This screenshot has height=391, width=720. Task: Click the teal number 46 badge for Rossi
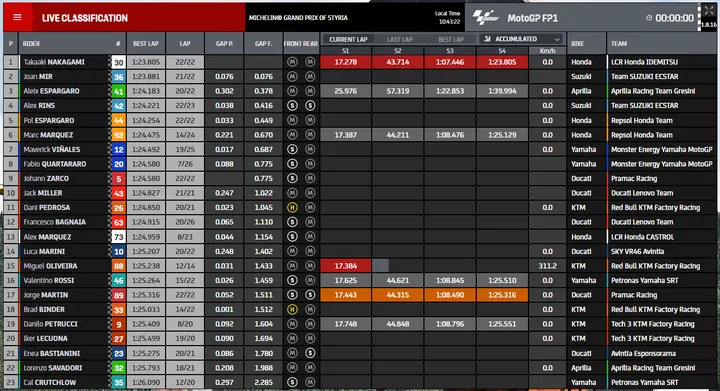coord(118,280)
